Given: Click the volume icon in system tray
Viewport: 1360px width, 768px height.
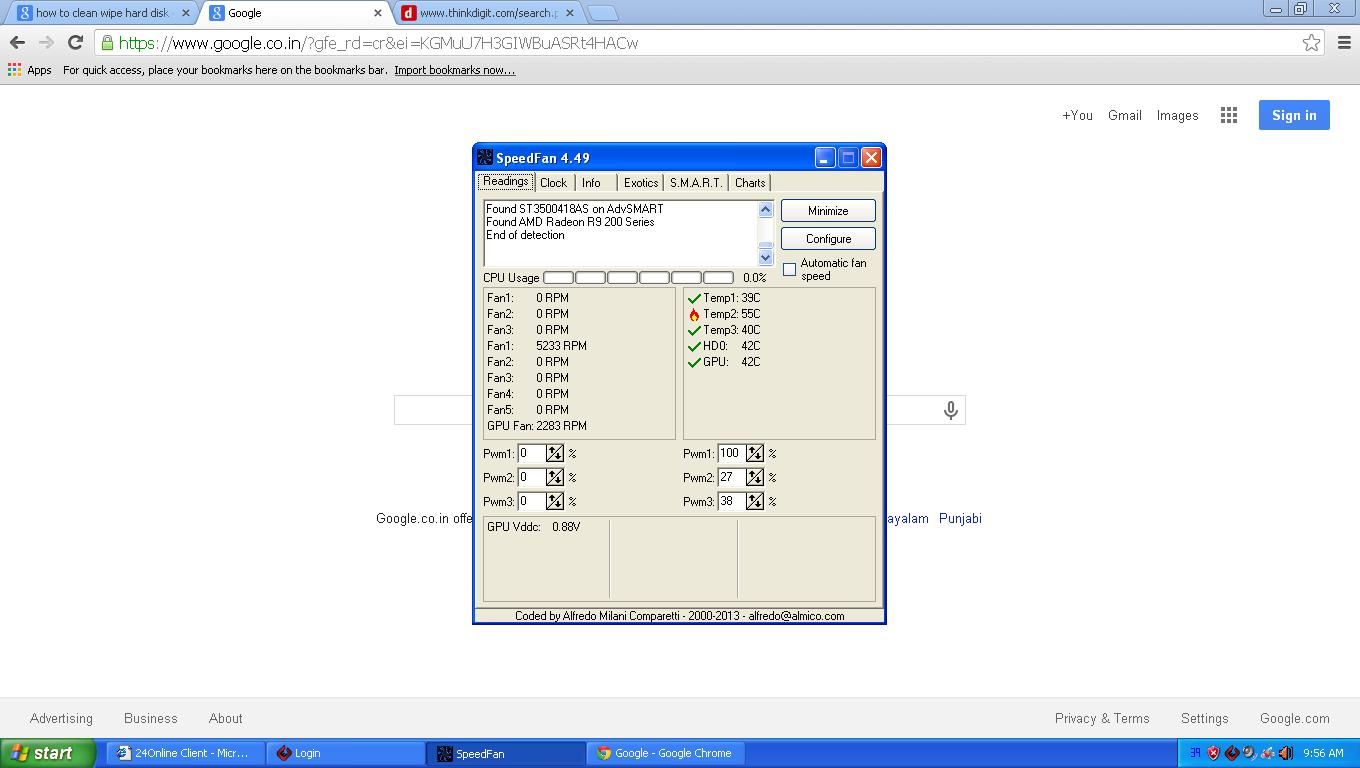Looking at the screenshot, I should pos(1286,753).
